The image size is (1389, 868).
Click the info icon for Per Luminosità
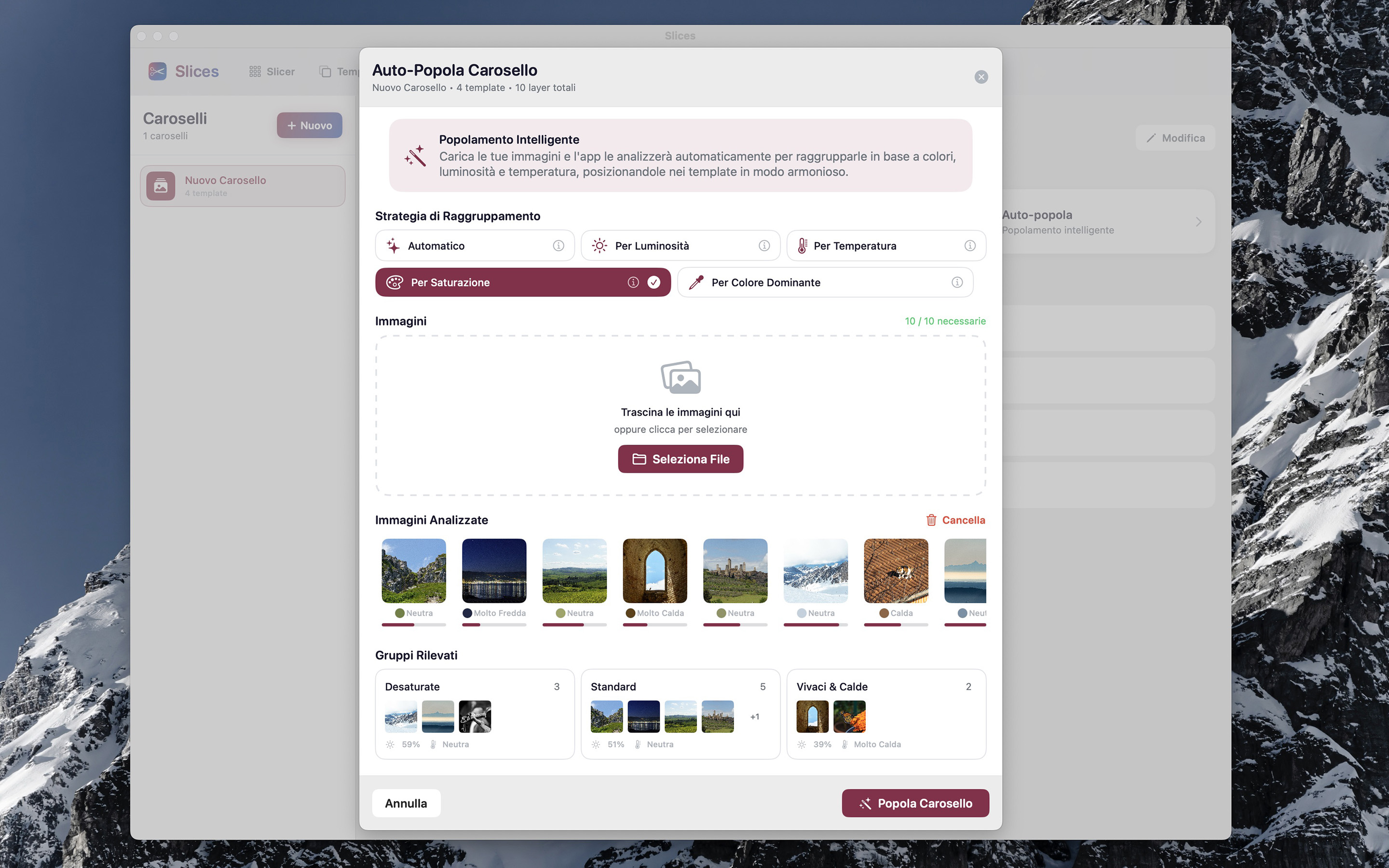point(764,246)
